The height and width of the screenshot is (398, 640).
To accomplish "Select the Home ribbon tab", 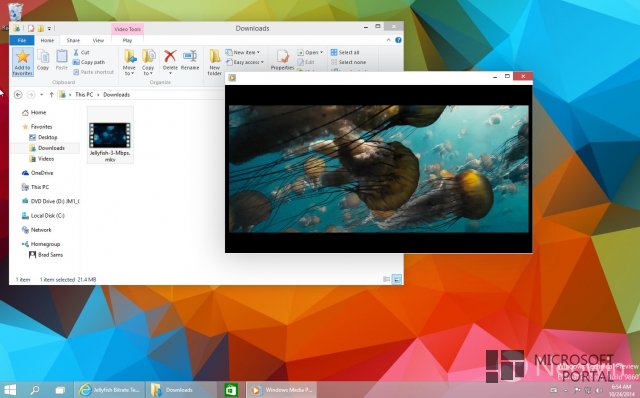I will pyautogui.click(x=47, y=40).
